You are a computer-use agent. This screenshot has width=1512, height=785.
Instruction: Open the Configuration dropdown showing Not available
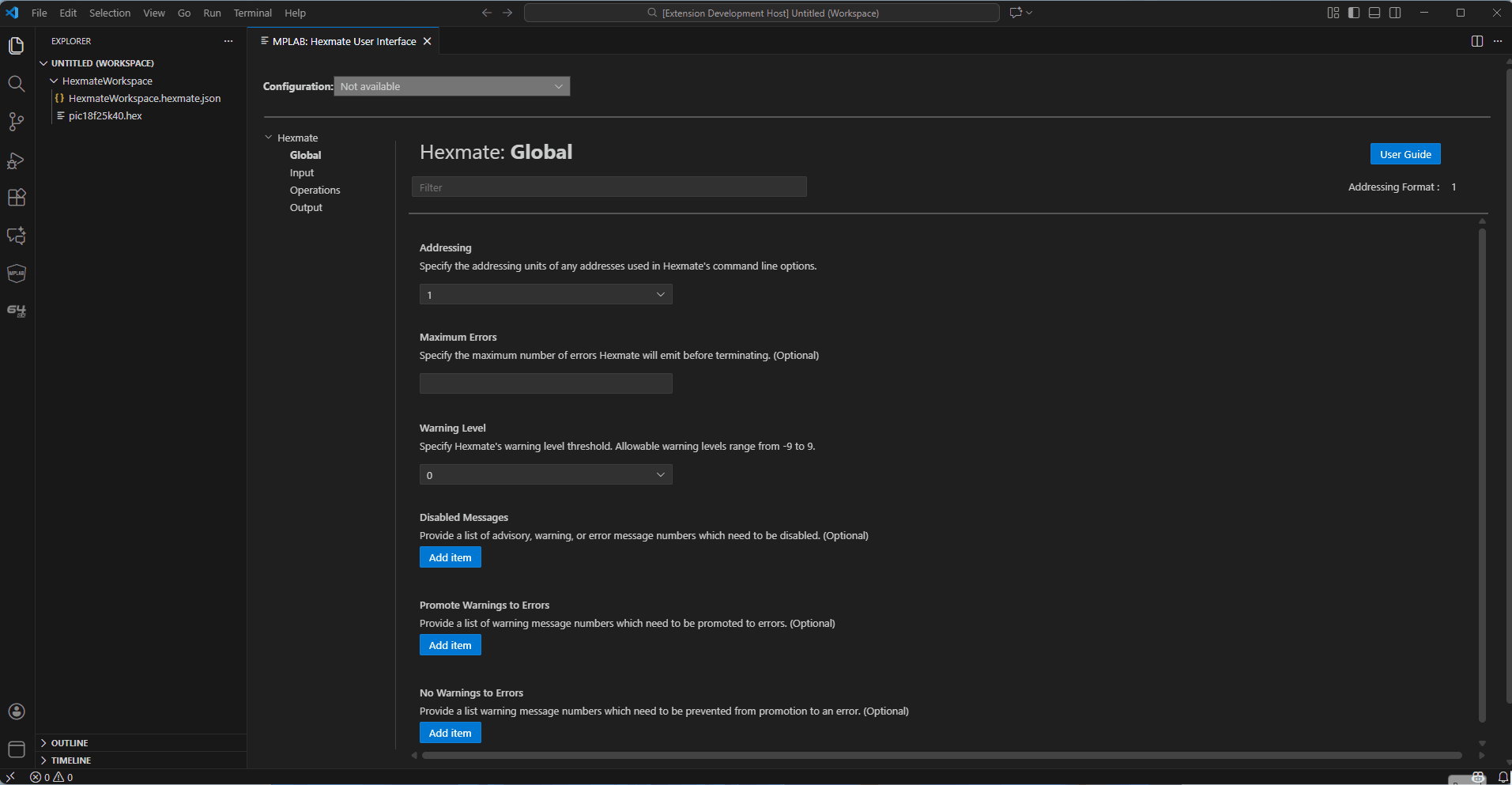(x=451, y=86)
